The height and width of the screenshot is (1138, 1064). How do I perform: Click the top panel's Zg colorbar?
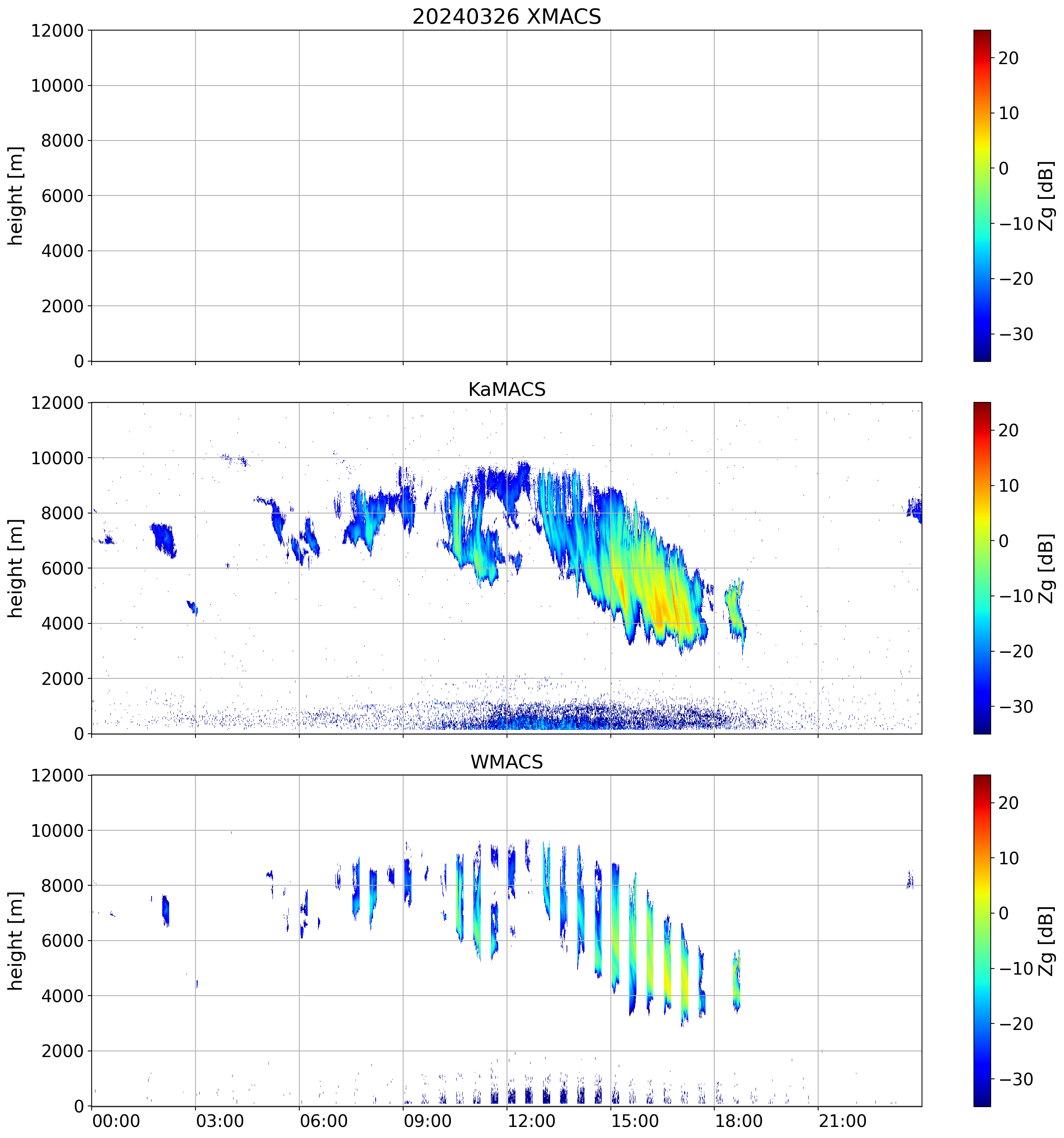(982, 196)
